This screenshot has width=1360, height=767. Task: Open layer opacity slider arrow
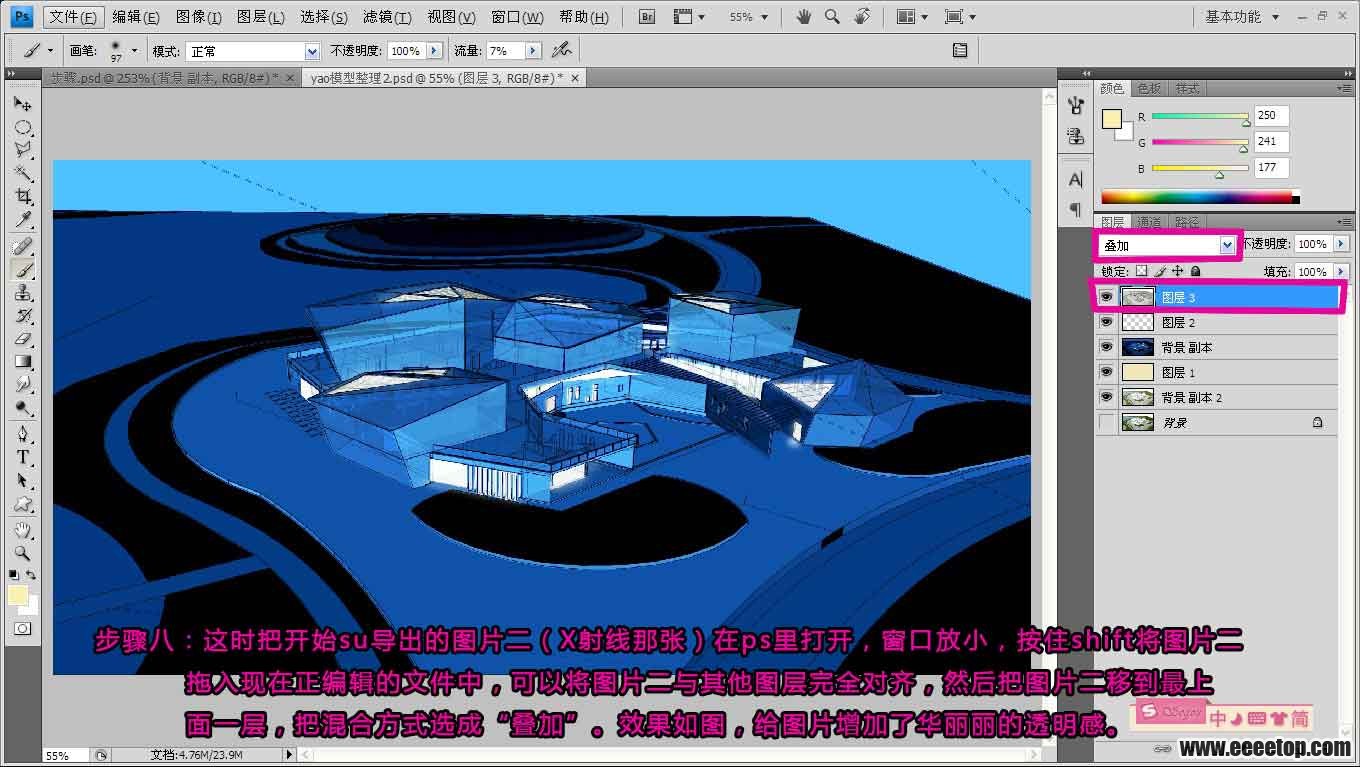pyautogui.click(x=1341, y=244)
